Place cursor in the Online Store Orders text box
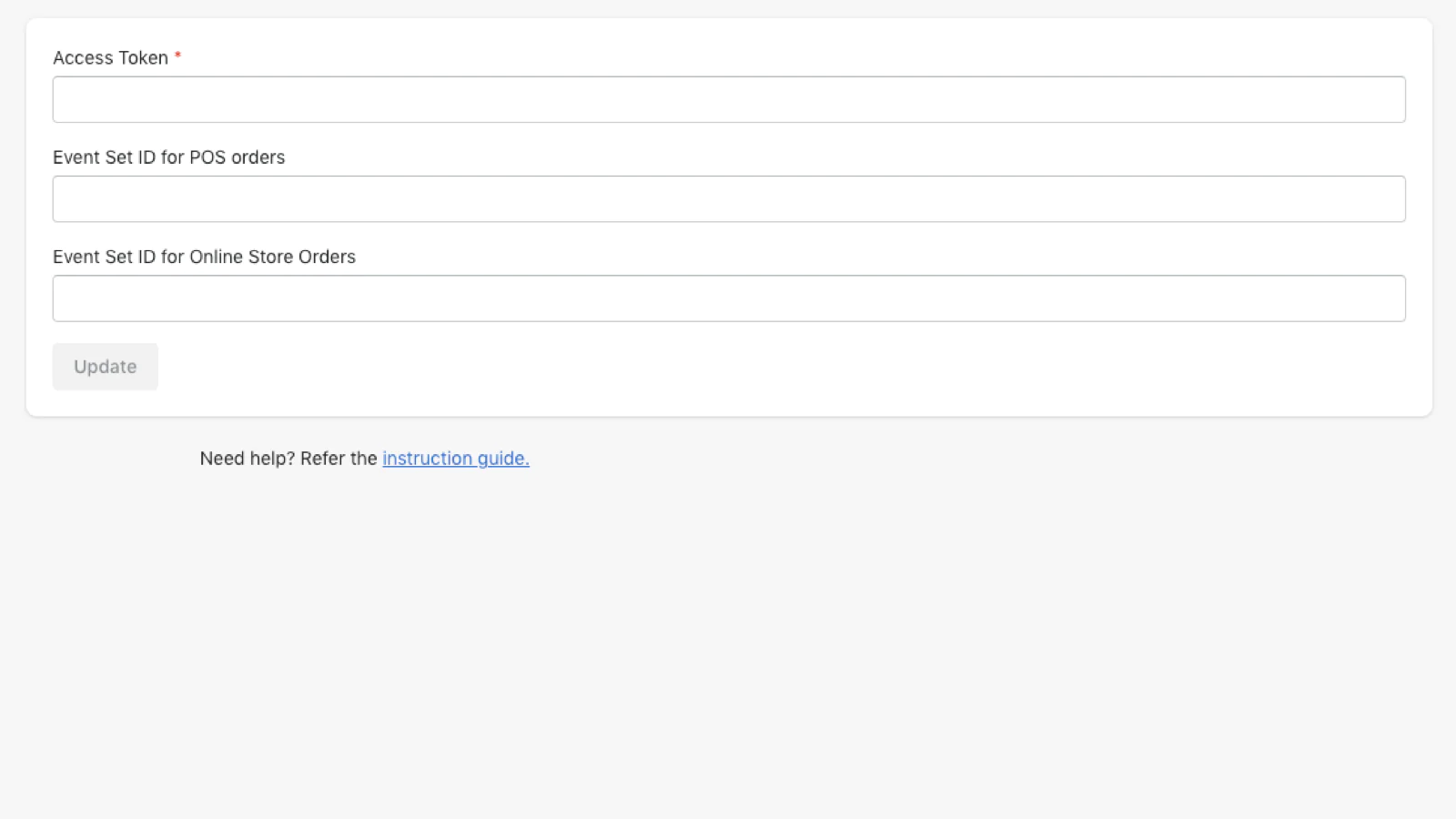 (x=728, y=298)
